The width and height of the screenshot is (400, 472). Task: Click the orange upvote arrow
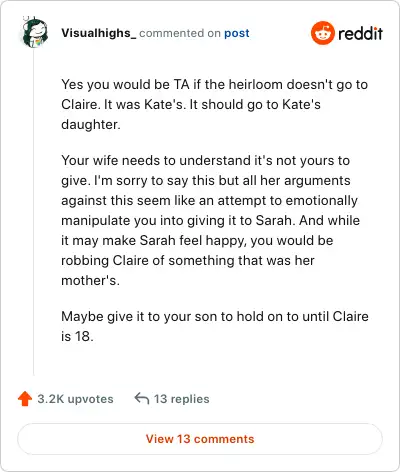(x=25, y=399)
